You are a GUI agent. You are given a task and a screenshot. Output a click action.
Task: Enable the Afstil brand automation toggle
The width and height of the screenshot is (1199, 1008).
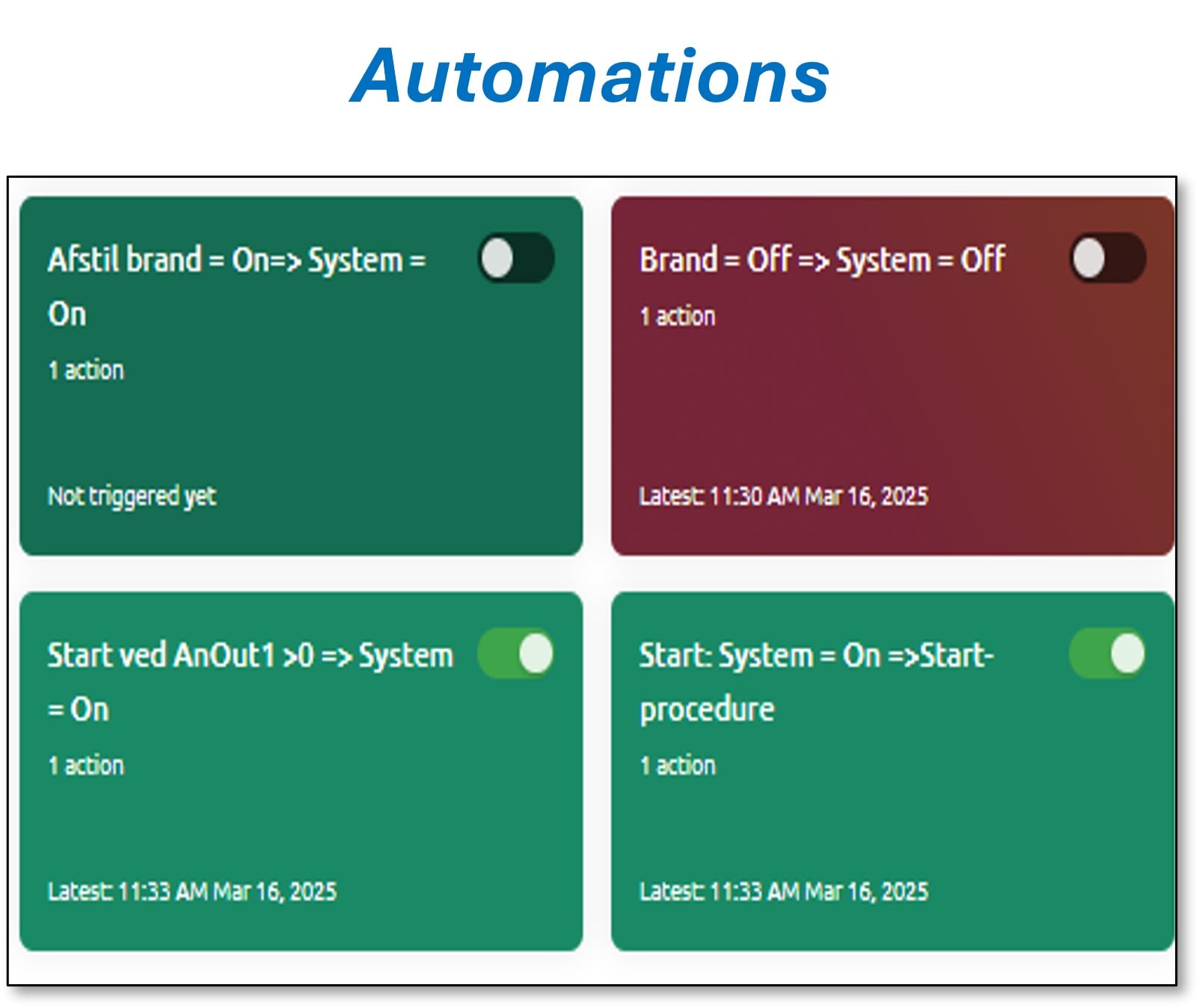(x=515, y=259)
